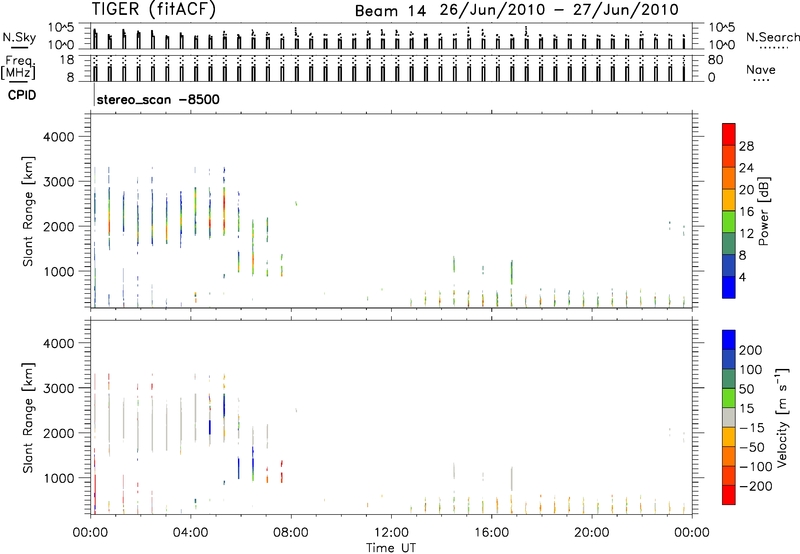This screenshot has width=800, height=554.
Task: Click the red top segment of power colorbar
Action: click(729, 134)
